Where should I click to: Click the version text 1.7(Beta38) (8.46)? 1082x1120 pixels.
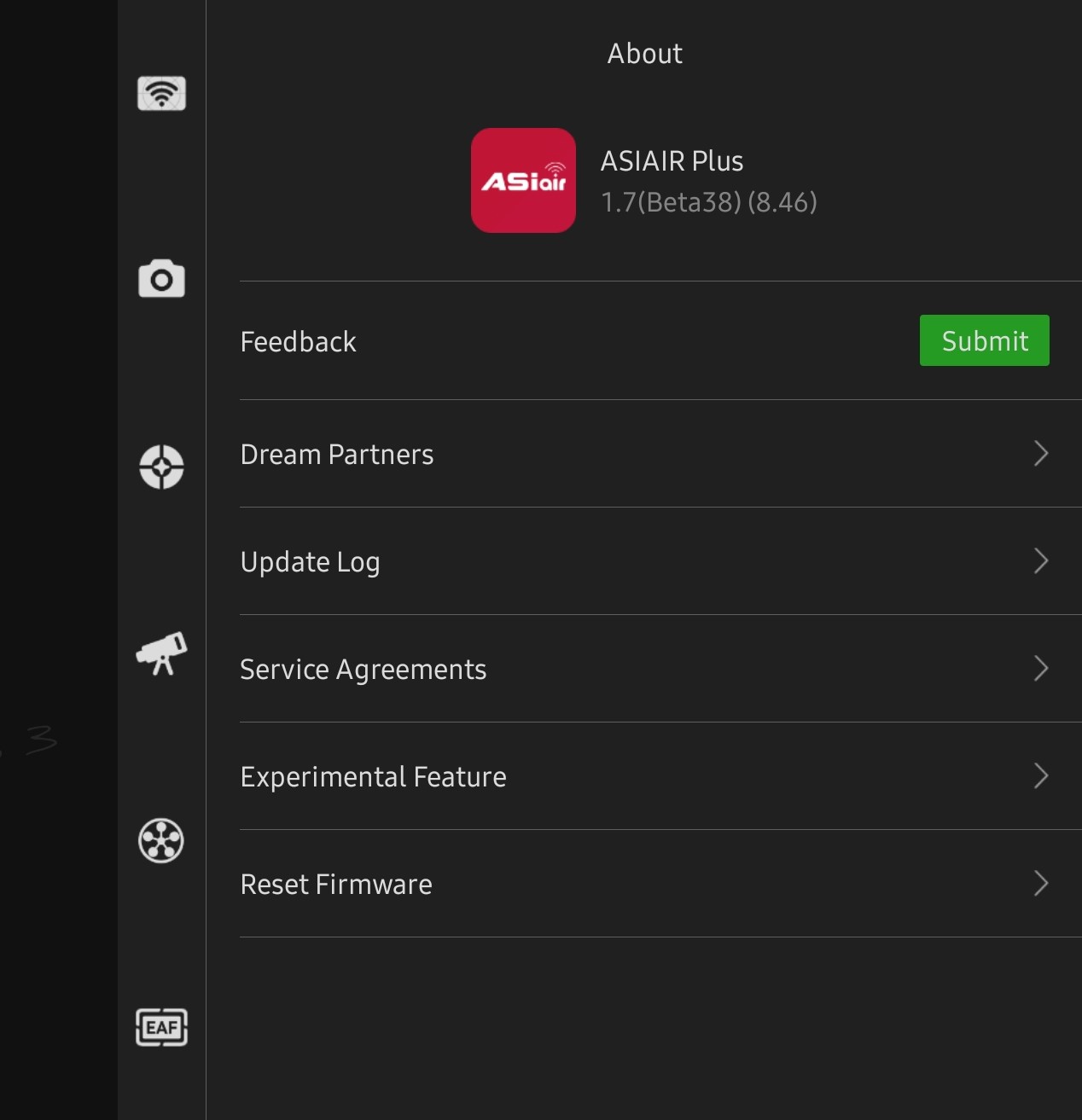pos(708,202)
